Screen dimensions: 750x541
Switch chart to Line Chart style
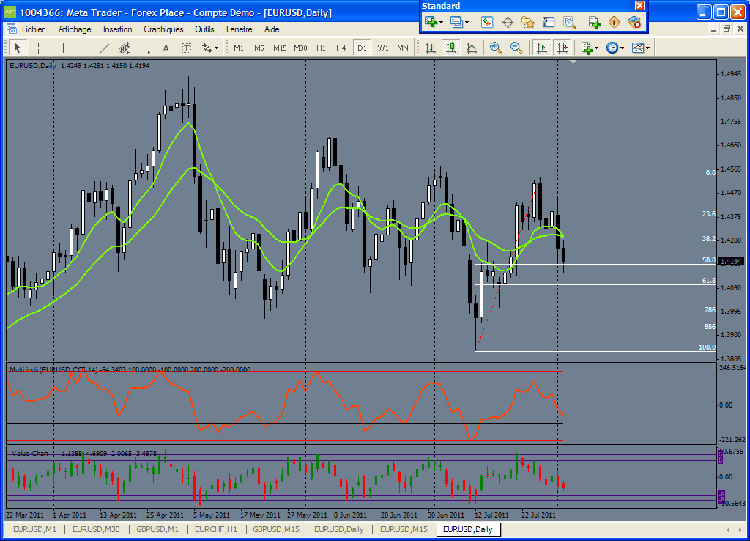472,48
